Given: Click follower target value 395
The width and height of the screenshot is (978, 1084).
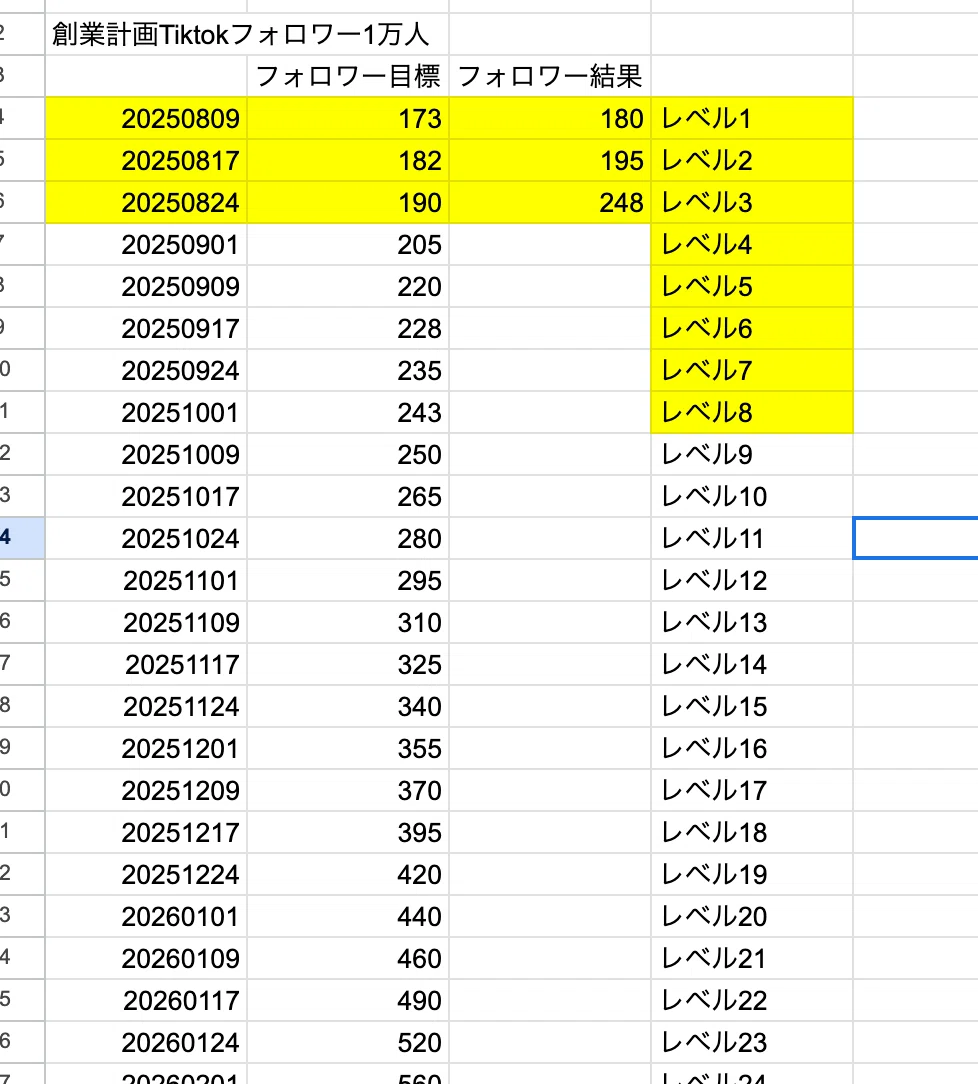Looking at the screenshot, I should tap(348, 832).
